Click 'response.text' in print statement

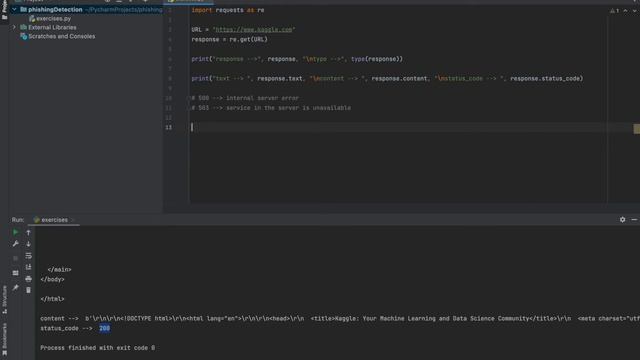click(x=280, y=79)
